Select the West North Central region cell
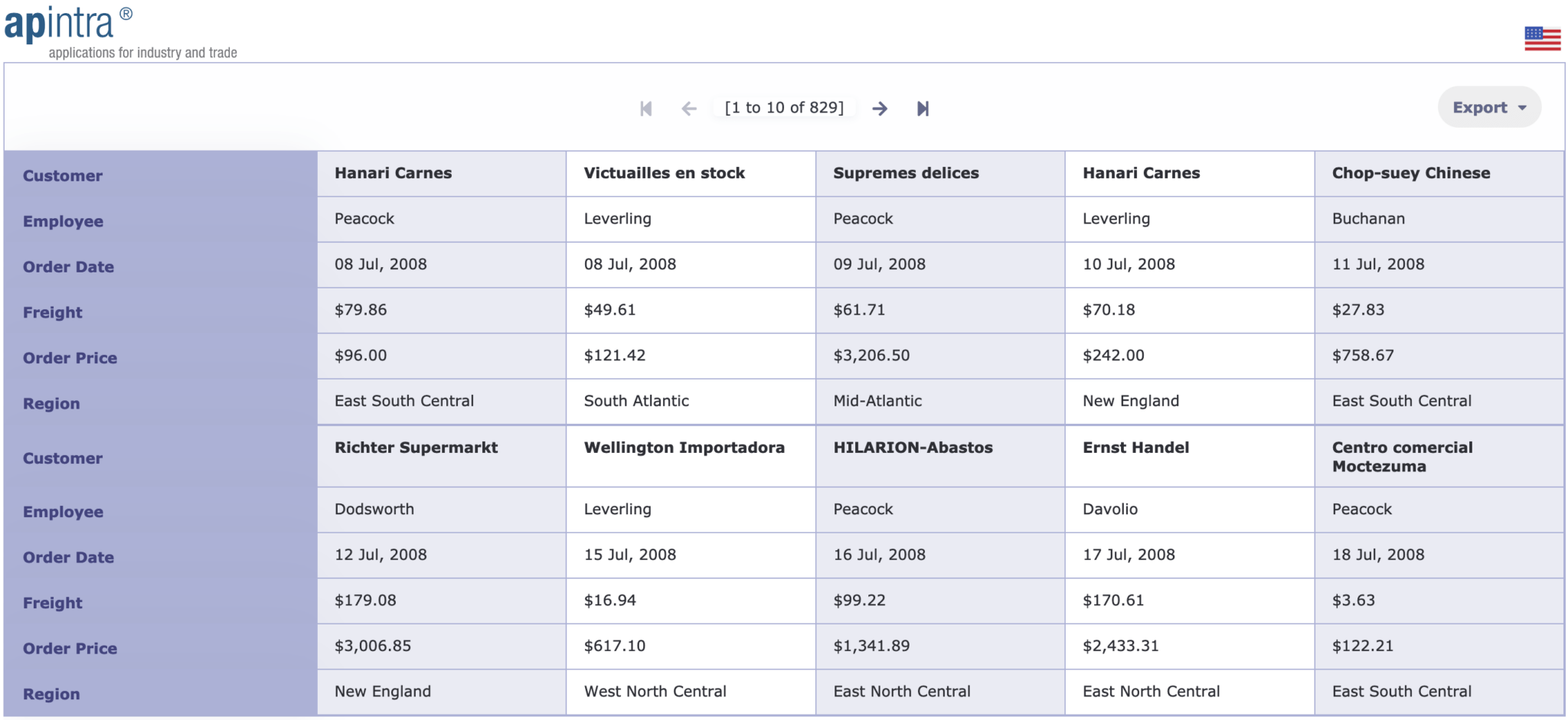The height and width of the screenshot is (720, 1568). click(x=691, y=692)
